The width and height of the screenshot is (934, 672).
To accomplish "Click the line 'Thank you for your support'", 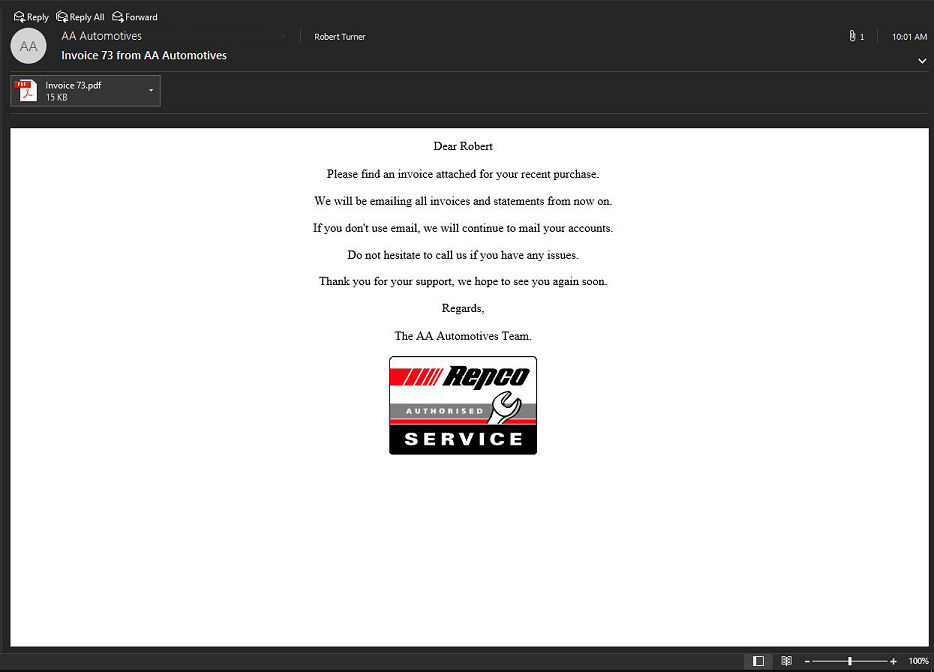I will coord(463,282).
